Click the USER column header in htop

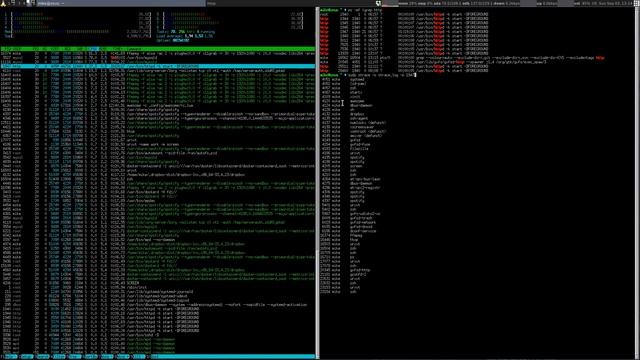pos(17,49)
